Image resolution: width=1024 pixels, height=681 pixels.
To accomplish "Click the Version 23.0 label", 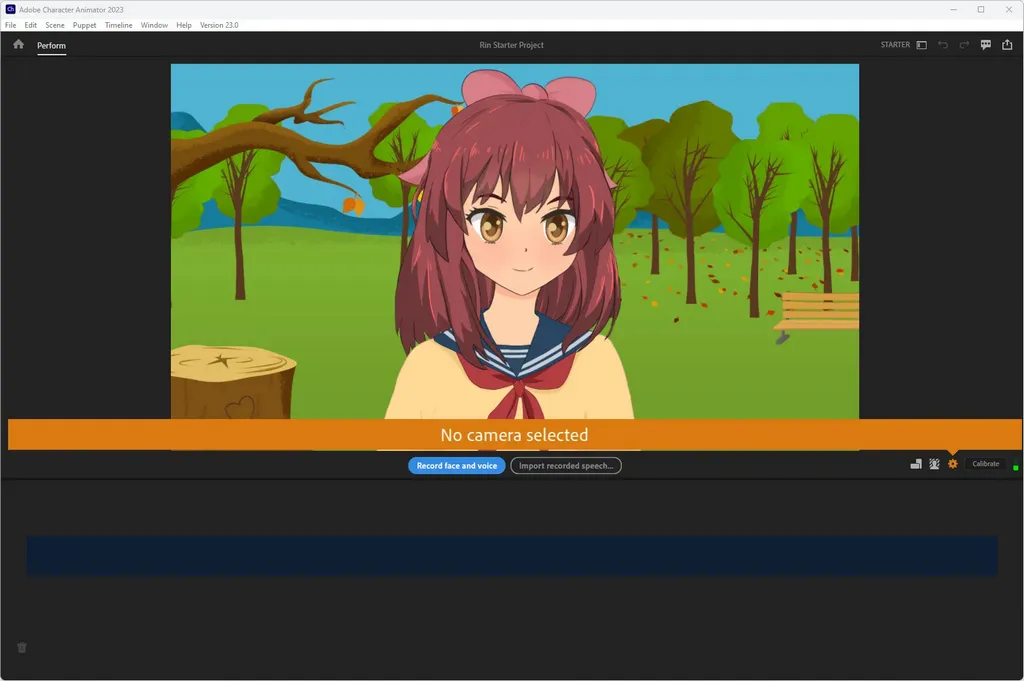I will tap(219, 25).
